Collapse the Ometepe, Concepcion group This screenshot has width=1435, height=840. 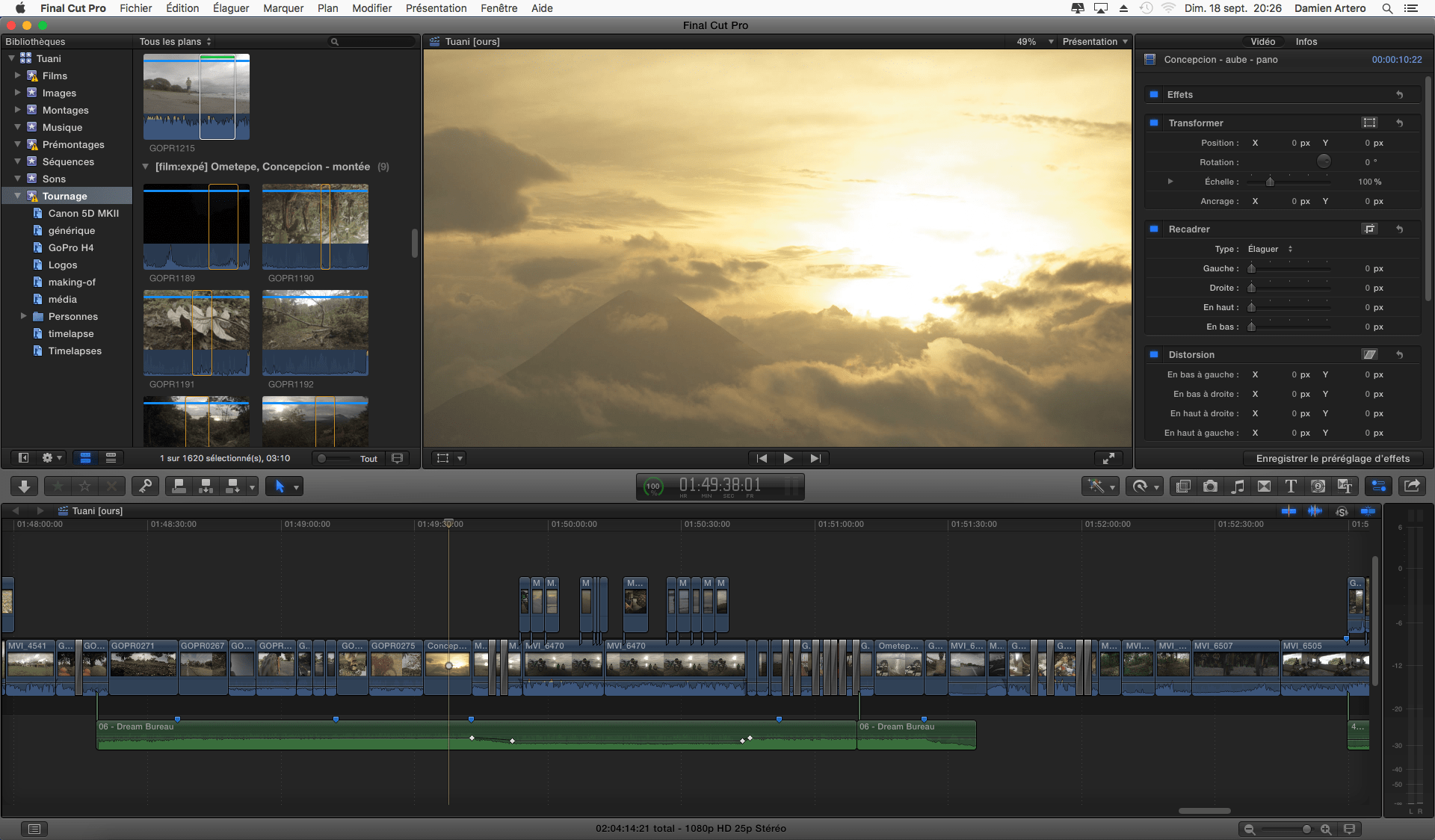[x=146, y=167]
